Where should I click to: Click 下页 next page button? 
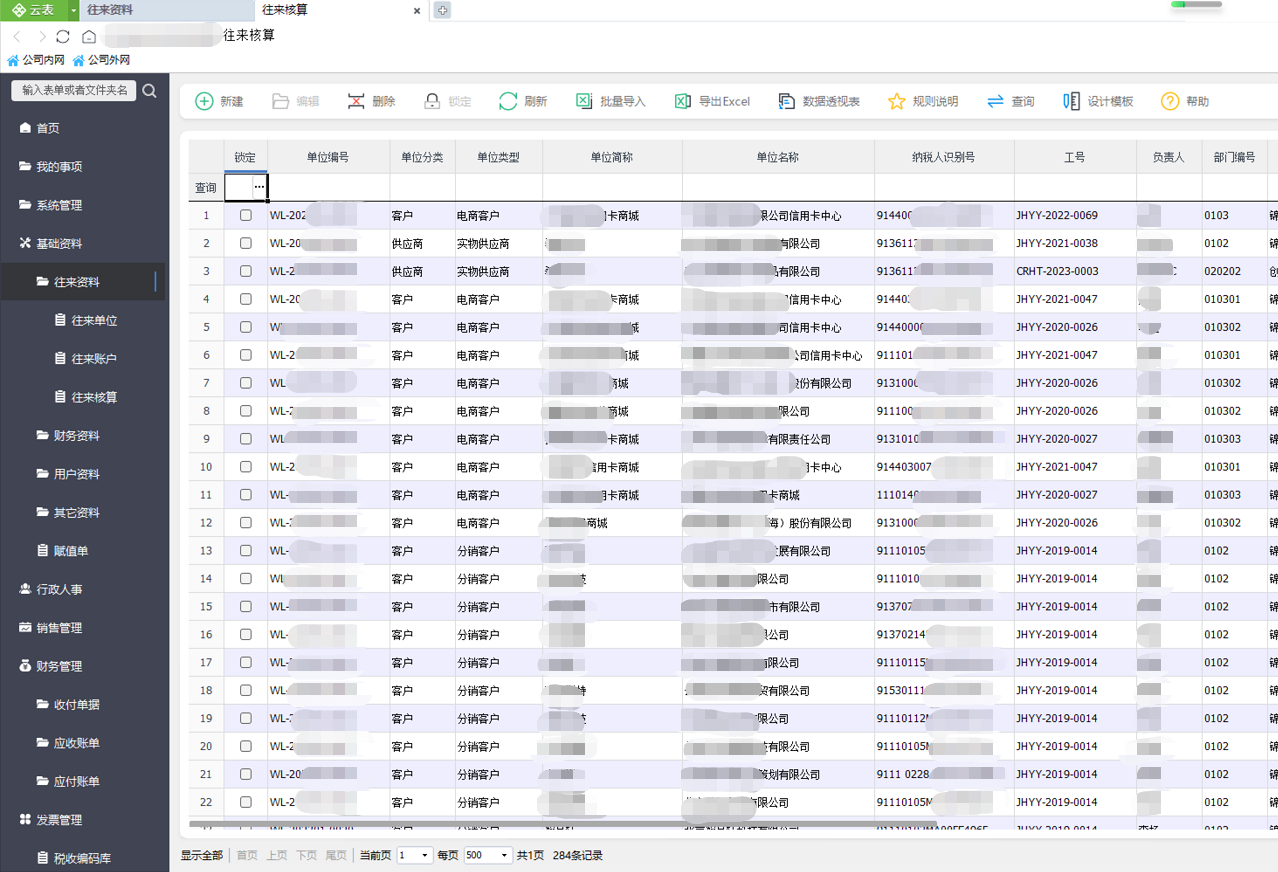pos(306,855)
